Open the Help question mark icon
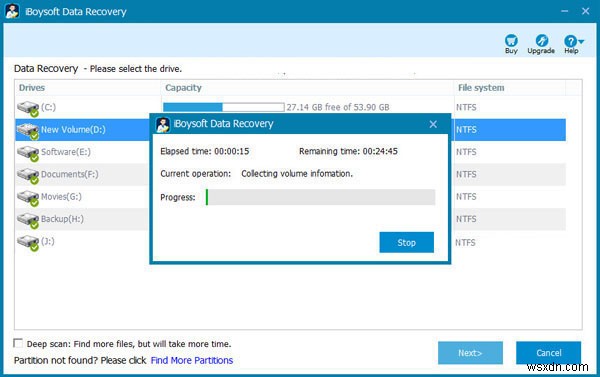 pyautogui.click(x=570, y=41)
